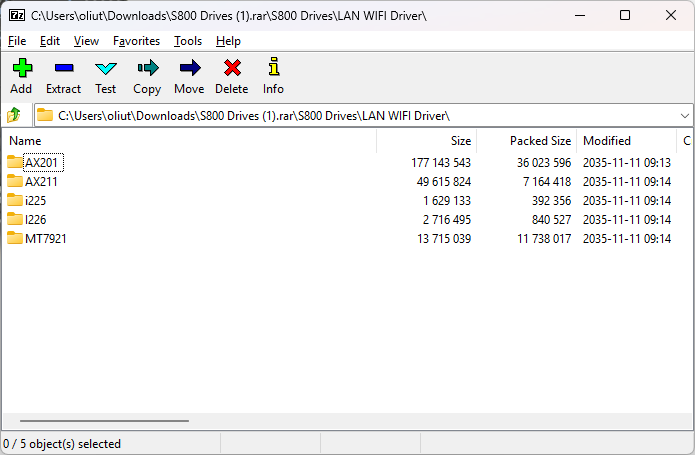
Task: Run Test on the archive
Action: 105,69
